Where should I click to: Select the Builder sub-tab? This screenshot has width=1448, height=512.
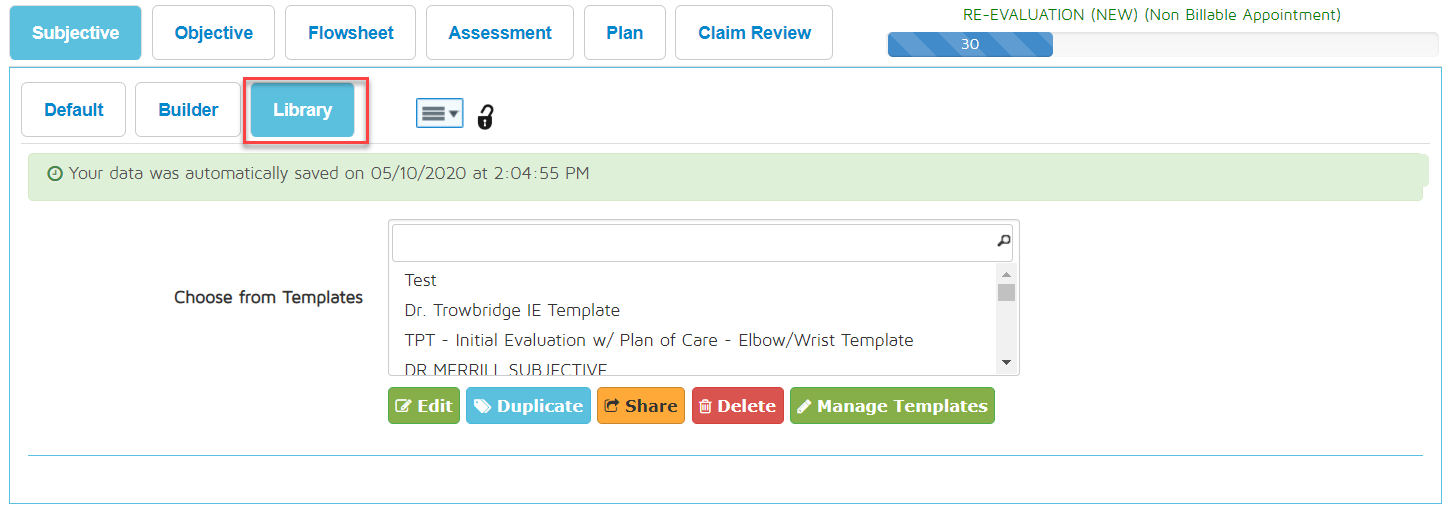[x=188, y=110]
